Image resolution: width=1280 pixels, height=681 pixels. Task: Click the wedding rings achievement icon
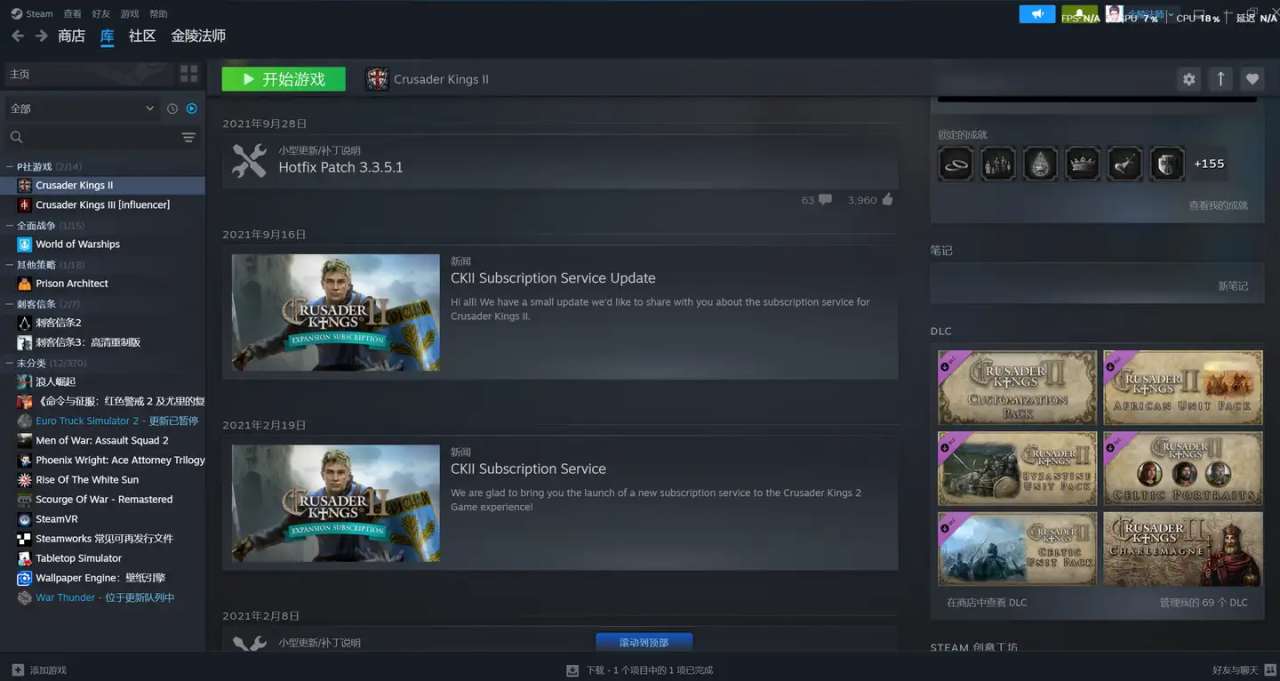coord(956,163)
